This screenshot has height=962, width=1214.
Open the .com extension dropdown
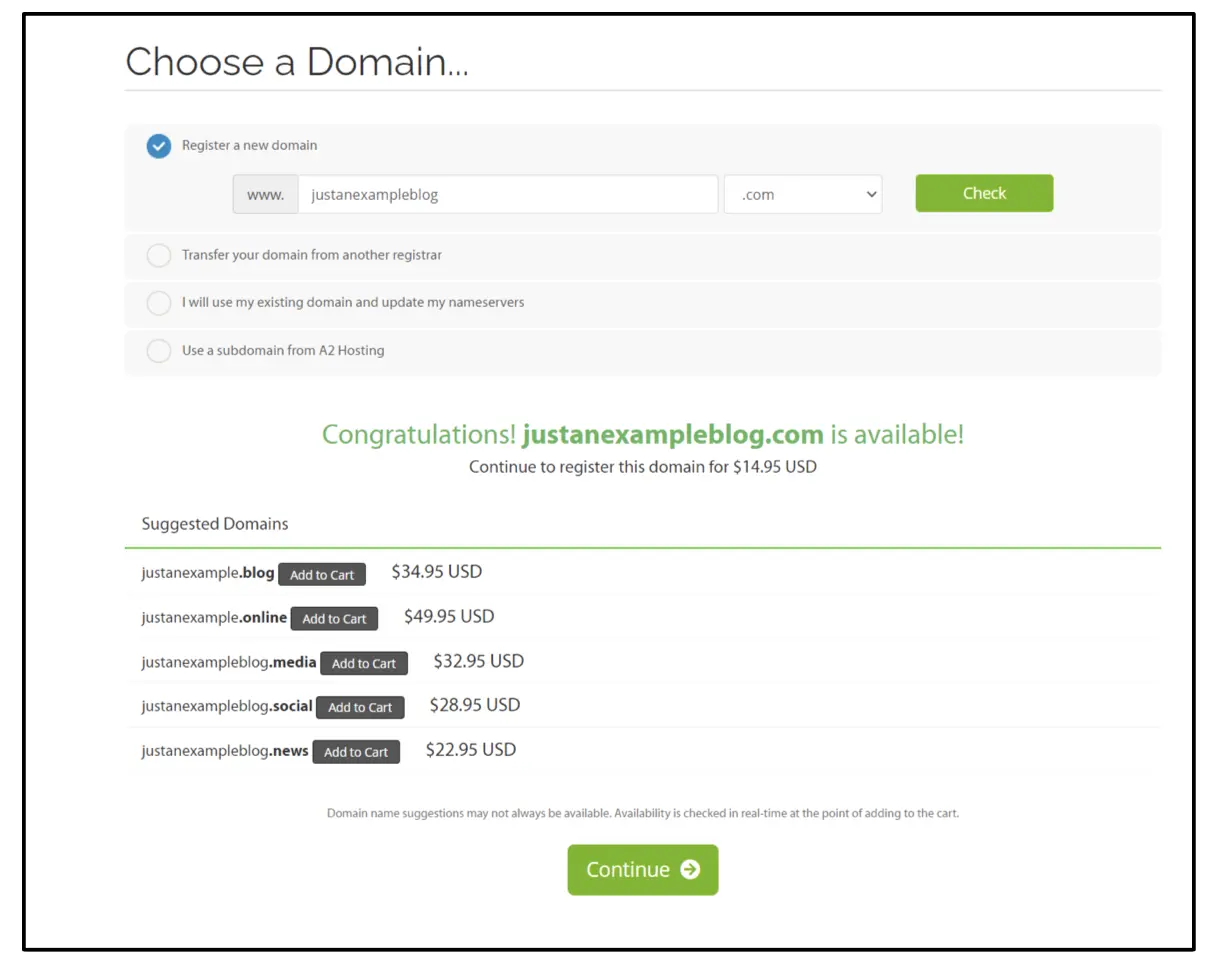tap(803, 194)
